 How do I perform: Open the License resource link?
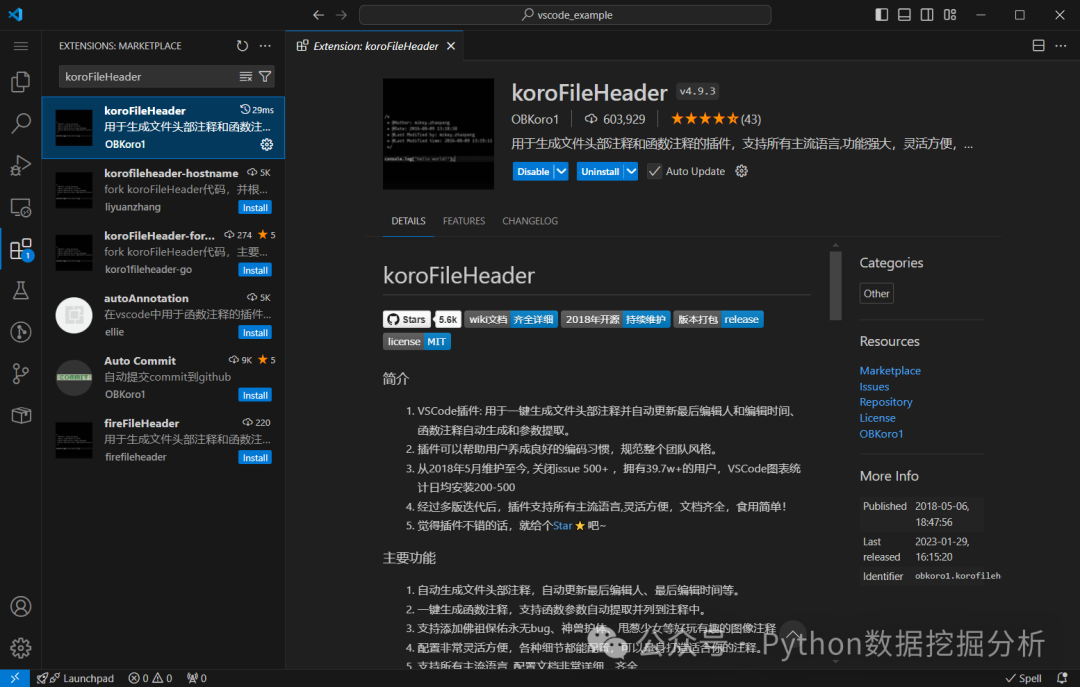[x=878, y=418]
